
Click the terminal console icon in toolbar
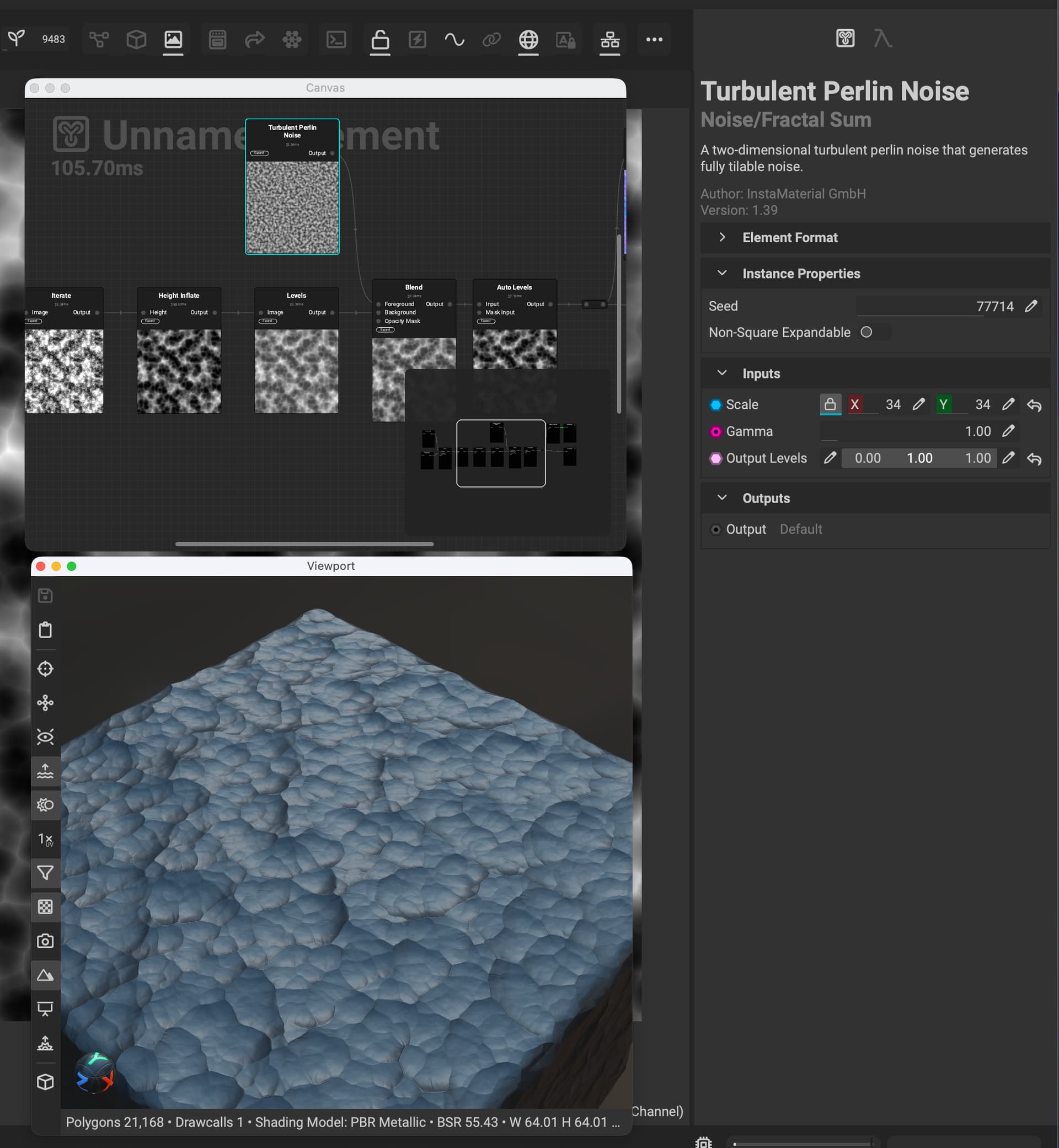[336, 40]
